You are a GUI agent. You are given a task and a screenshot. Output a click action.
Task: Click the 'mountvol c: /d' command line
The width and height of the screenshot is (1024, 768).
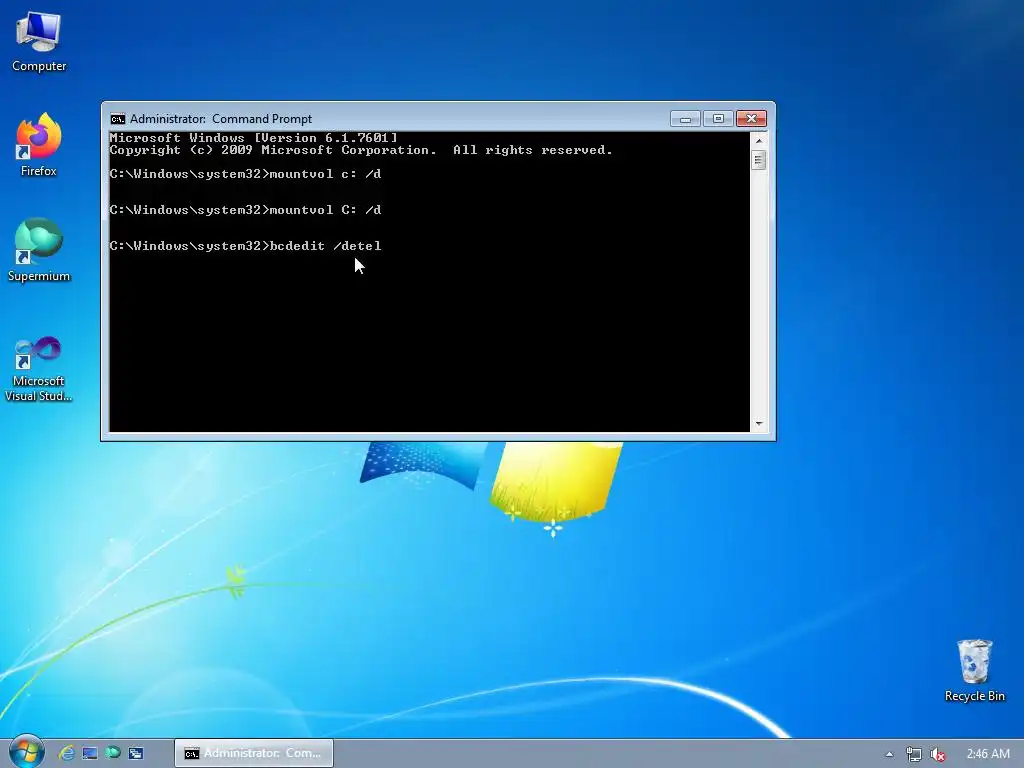[x=245, y=174]
